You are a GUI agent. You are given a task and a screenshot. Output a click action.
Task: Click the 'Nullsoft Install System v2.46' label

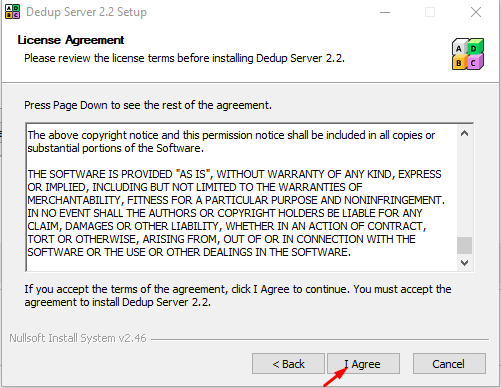click(78, 338)
